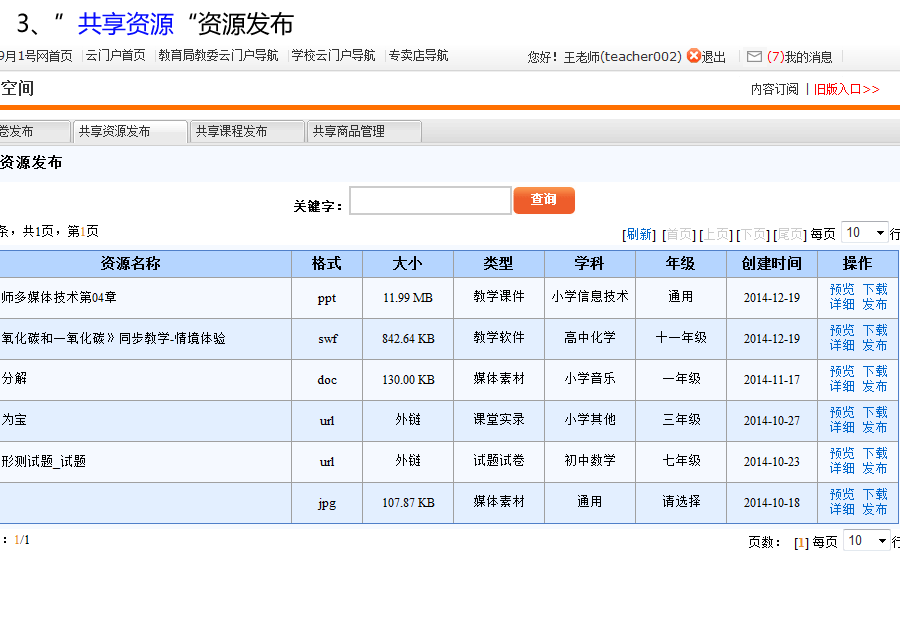Open 专卖店导航 in the top navigation
900x635 pixels.
pyautogui.click(x=418, y=56)
